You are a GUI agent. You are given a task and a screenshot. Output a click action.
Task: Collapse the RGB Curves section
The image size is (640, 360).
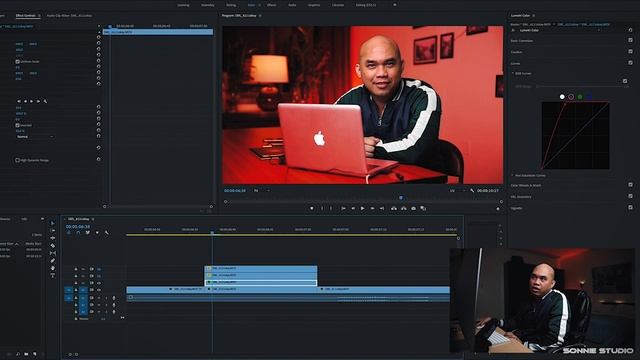click(513, 73)
